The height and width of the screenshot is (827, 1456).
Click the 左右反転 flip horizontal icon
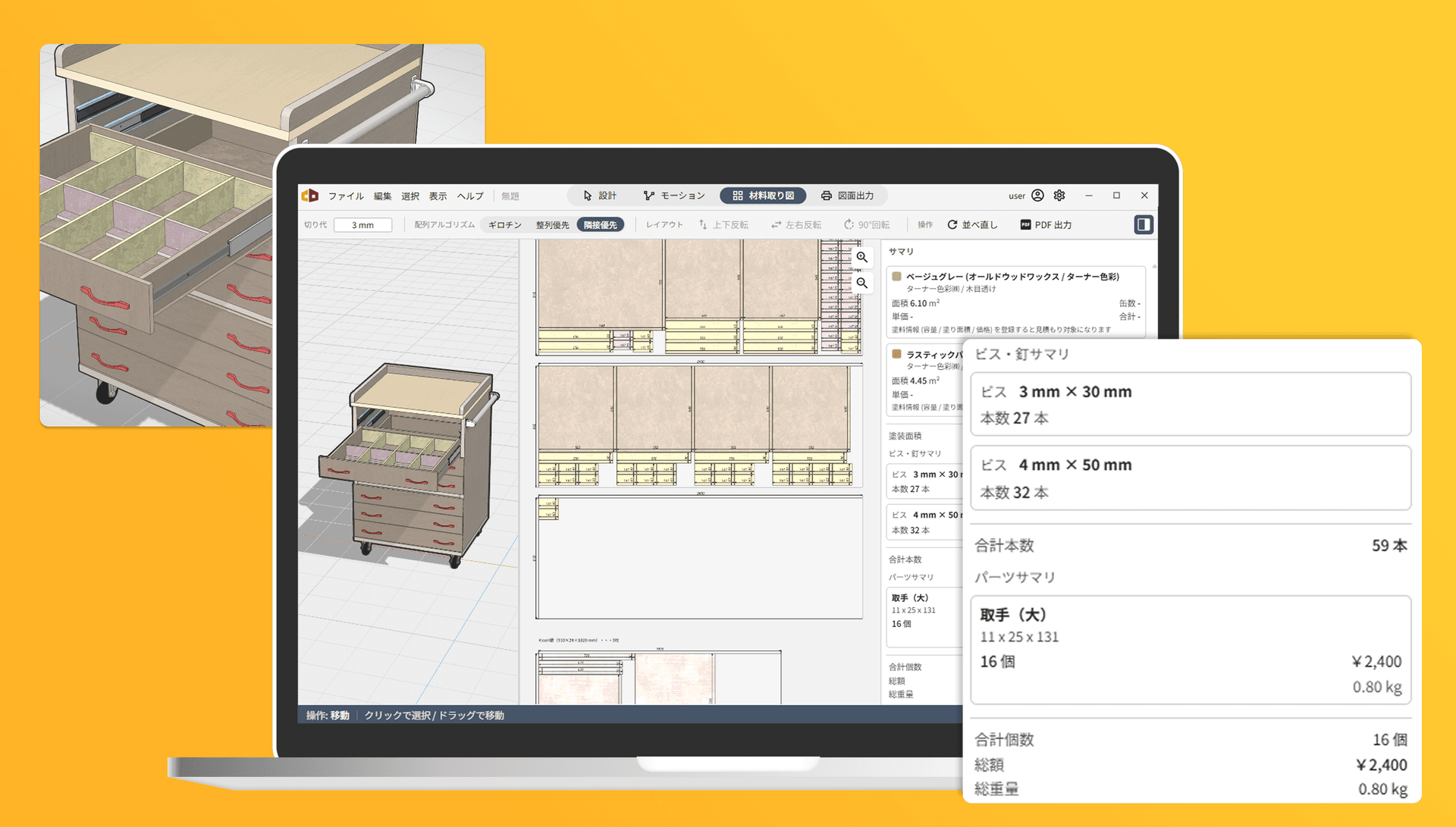(x=776, y=224)
